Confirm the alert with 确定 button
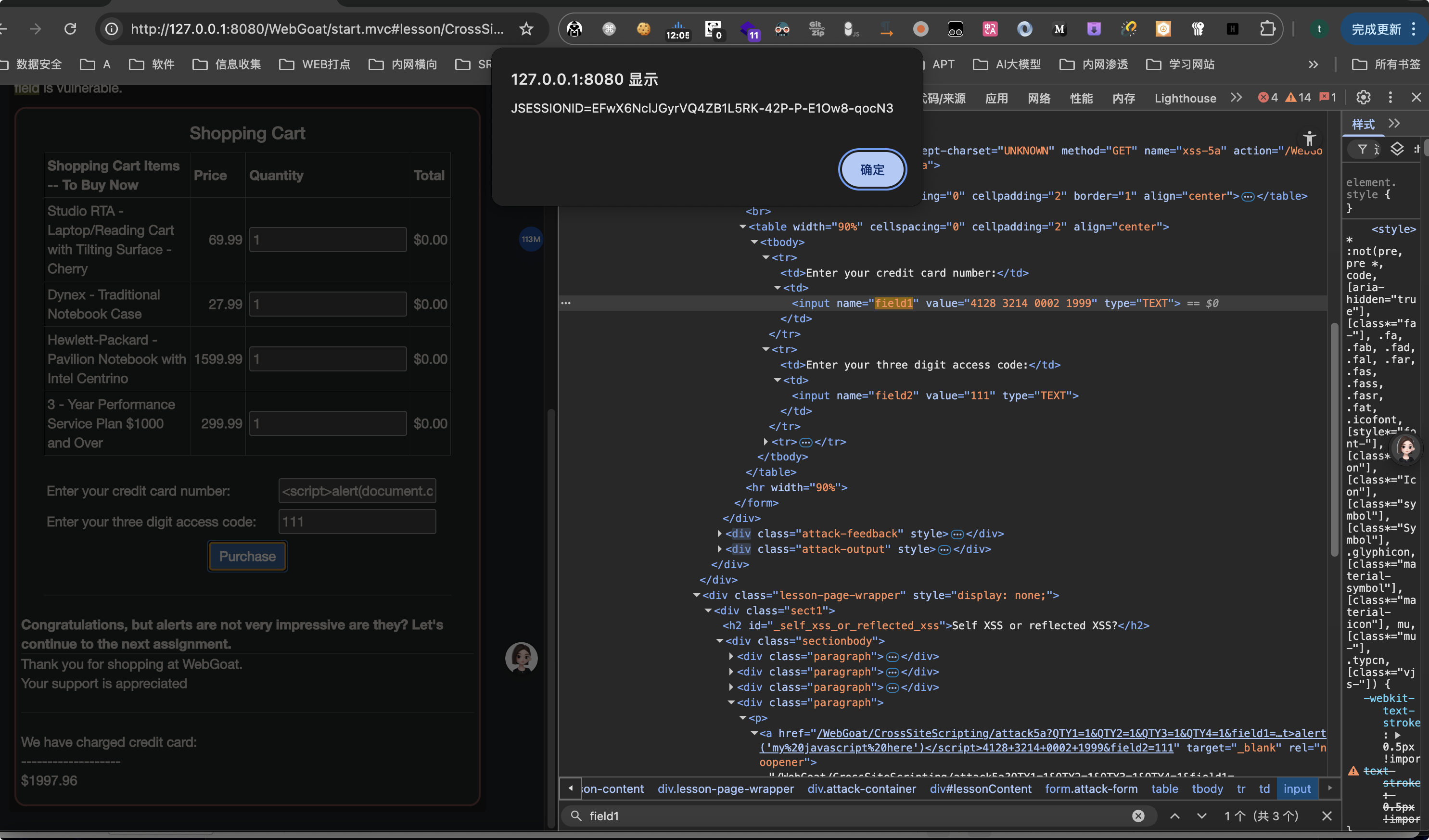This screenshot has width=1429, height=840. [x=872, y=170]
